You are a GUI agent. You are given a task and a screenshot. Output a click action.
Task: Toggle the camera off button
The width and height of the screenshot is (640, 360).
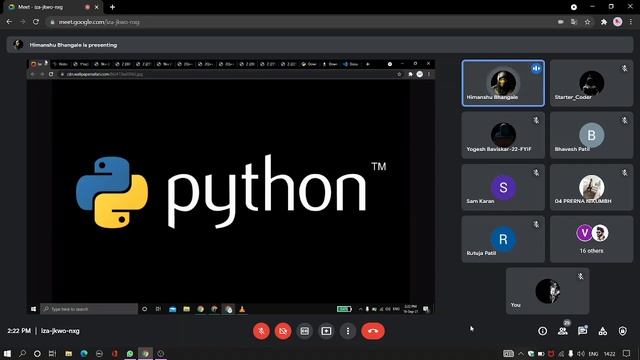point(283,331)
